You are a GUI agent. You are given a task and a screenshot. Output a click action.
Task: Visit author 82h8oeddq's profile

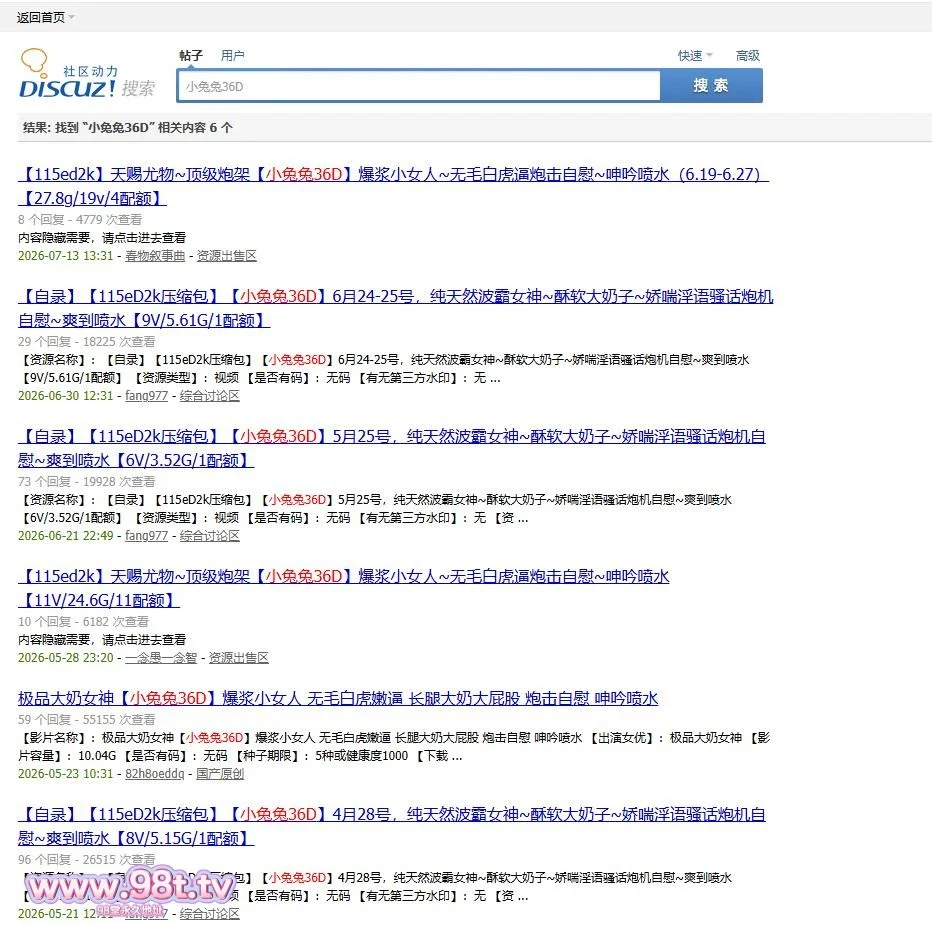point(155,773)
